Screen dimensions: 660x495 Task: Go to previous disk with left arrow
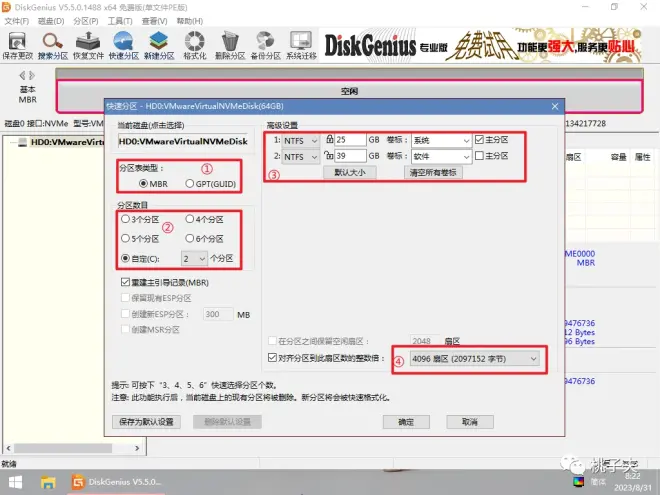point(22,76)
